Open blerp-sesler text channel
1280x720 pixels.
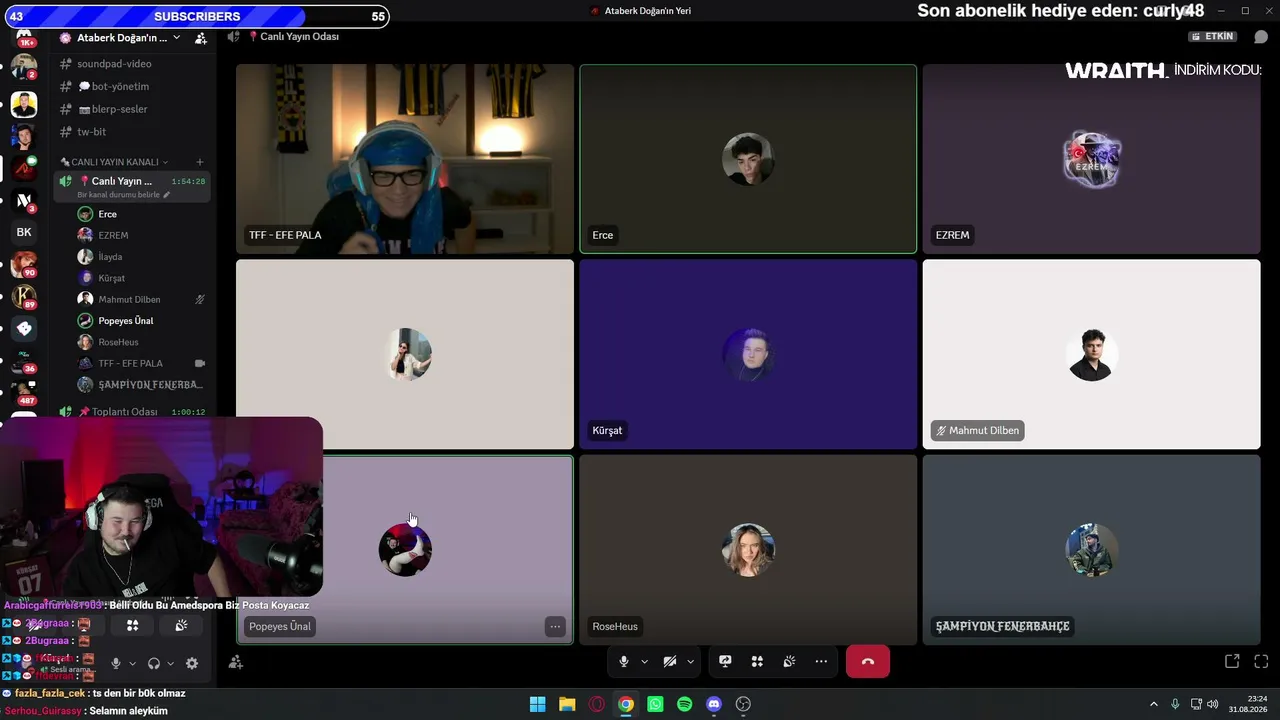132,109
